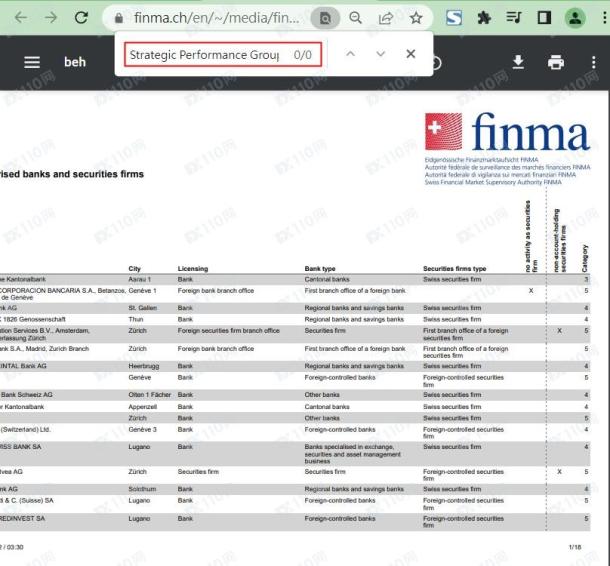Click the city cell 'Aarau 1'
The height and width of the screenshot is (566, 610).
click(139, 279)
